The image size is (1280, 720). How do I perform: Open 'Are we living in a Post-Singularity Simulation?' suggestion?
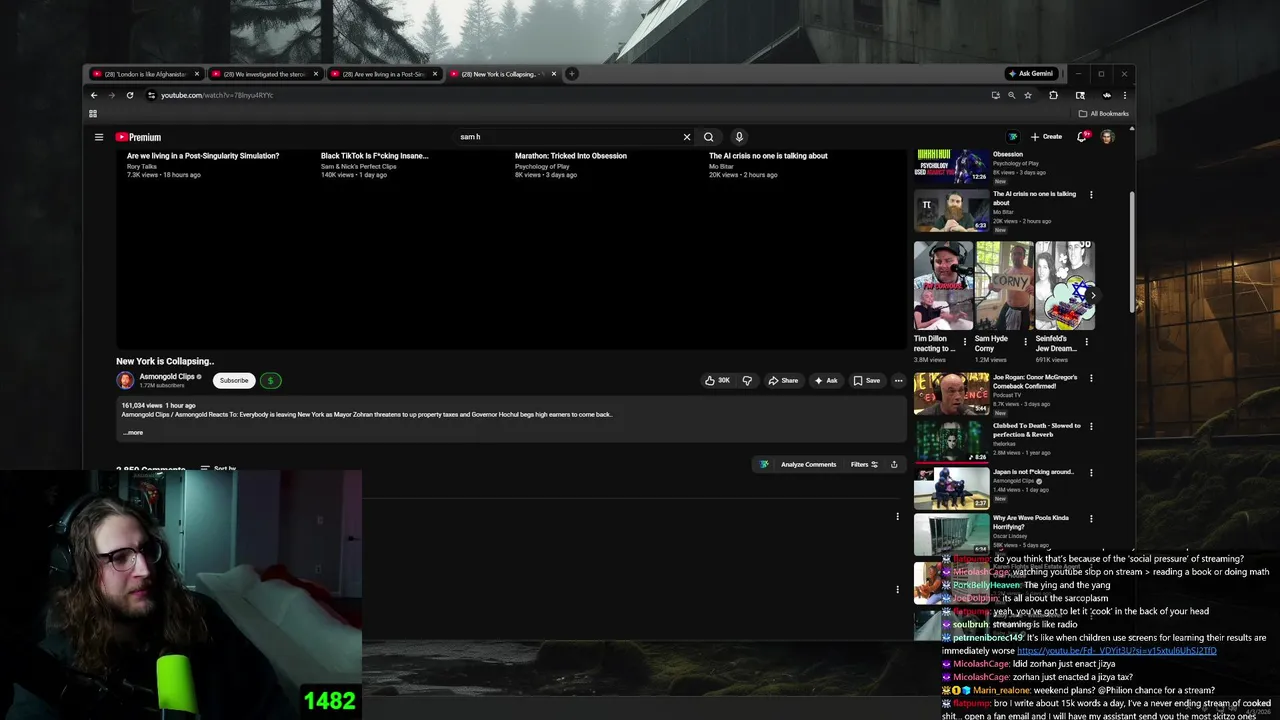coord(203,156)
